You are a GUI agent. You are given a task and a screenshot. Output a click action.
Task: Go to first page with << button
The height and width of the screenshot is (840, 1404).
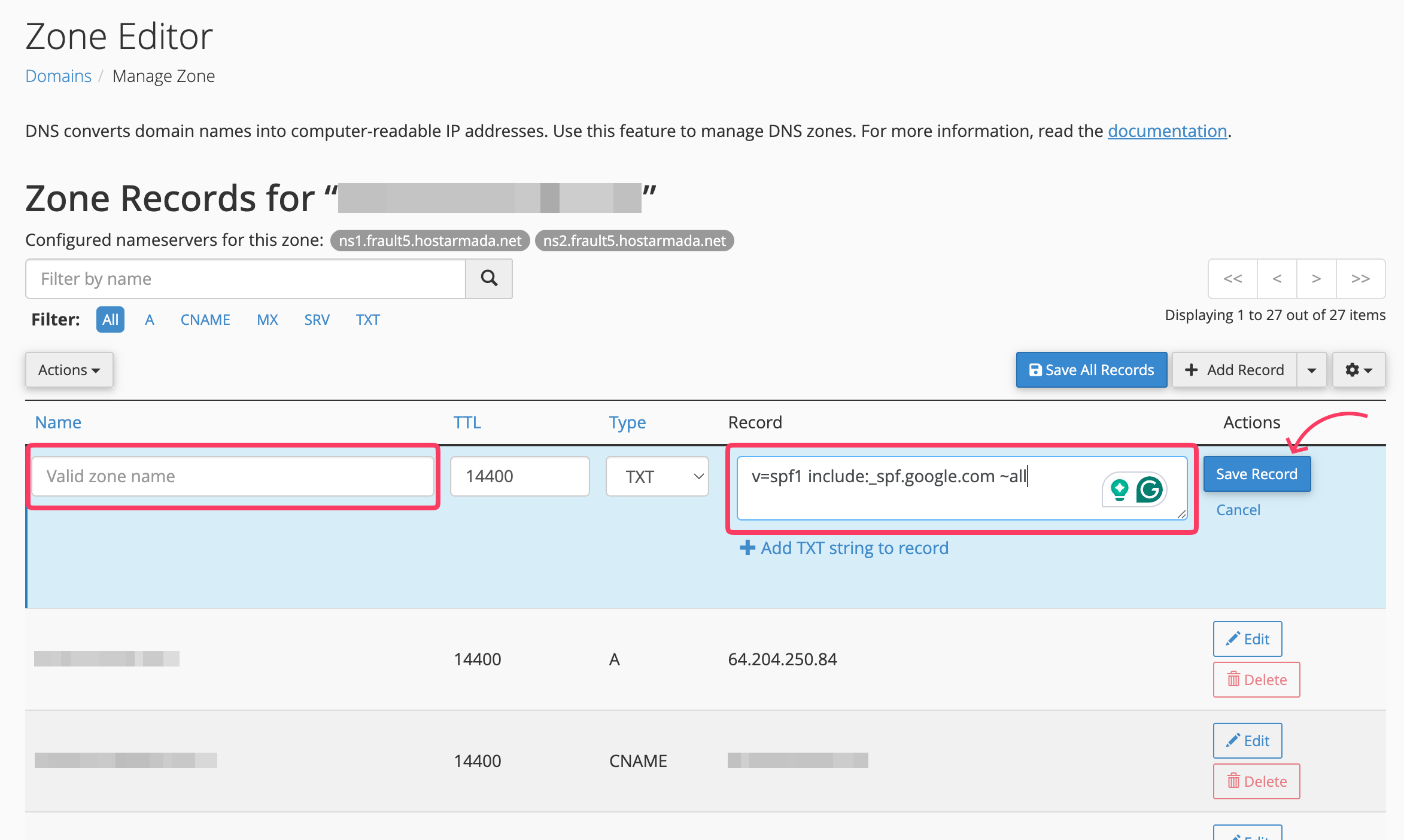coord(1233,279)
